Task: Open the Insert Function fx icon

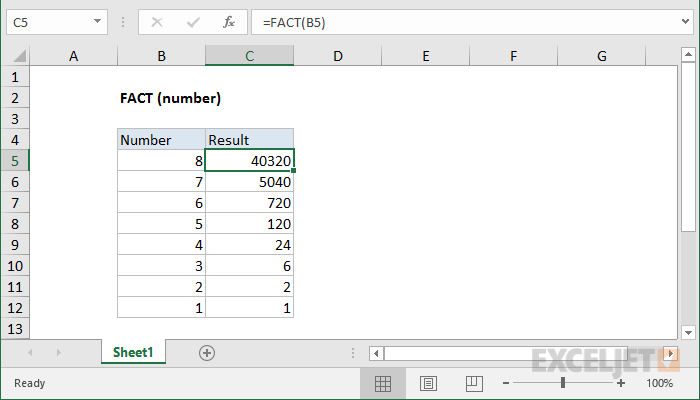Action: point(229,22)
